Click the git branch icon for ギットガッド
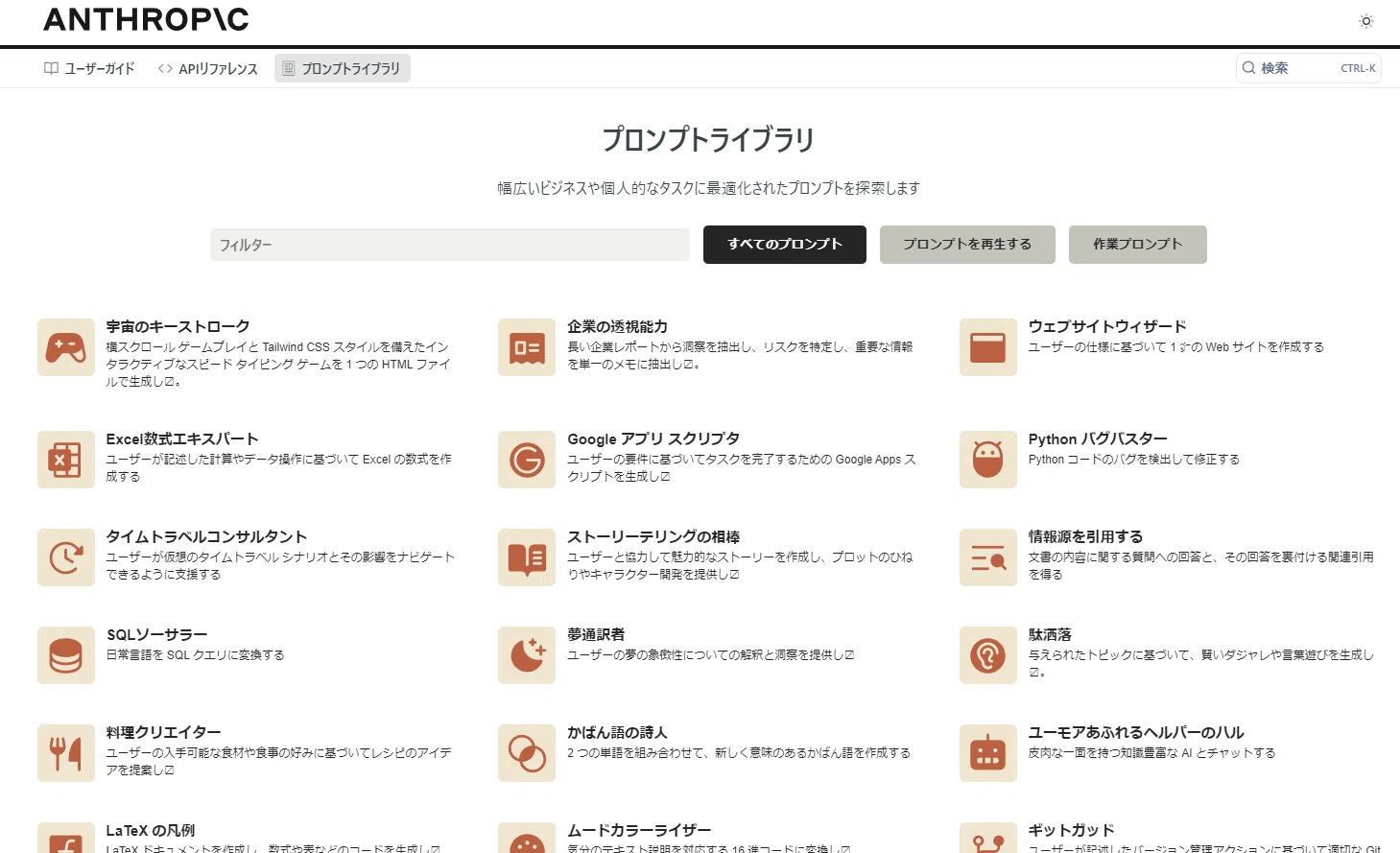Viewport: 1400px width, 853px height. pyautogui.click(x=988, y=838)
